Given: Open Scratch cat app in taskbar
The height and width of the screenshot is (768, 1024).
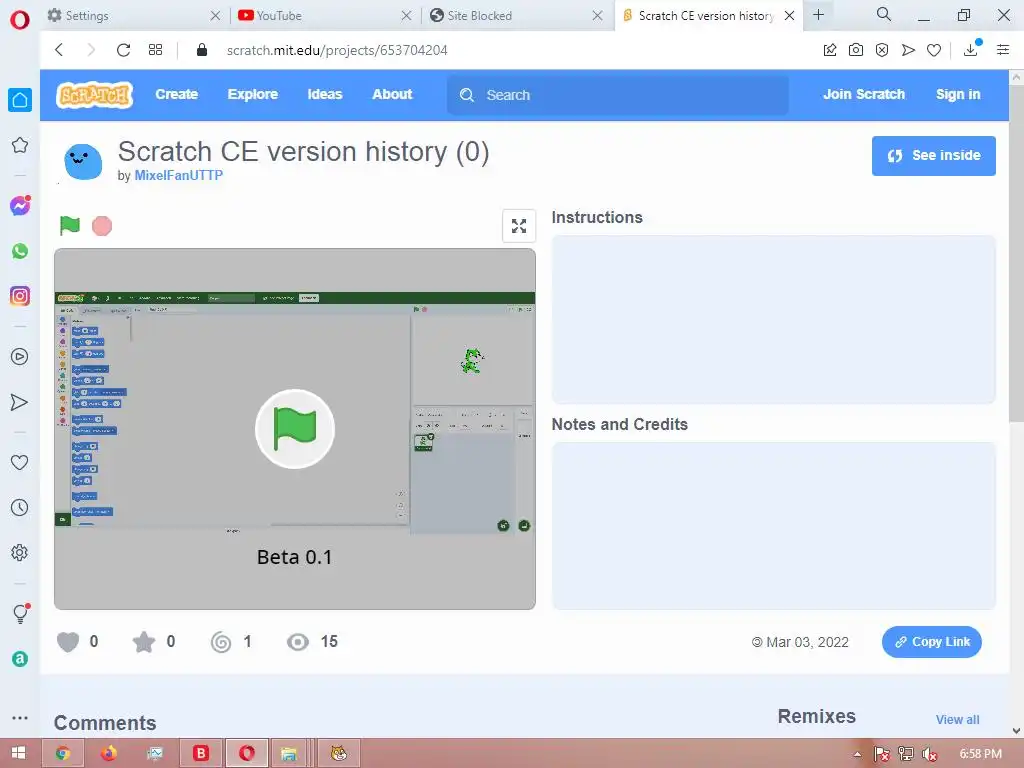Looking at the screenshot, I should pyautogui.click(x=338, y=754).
